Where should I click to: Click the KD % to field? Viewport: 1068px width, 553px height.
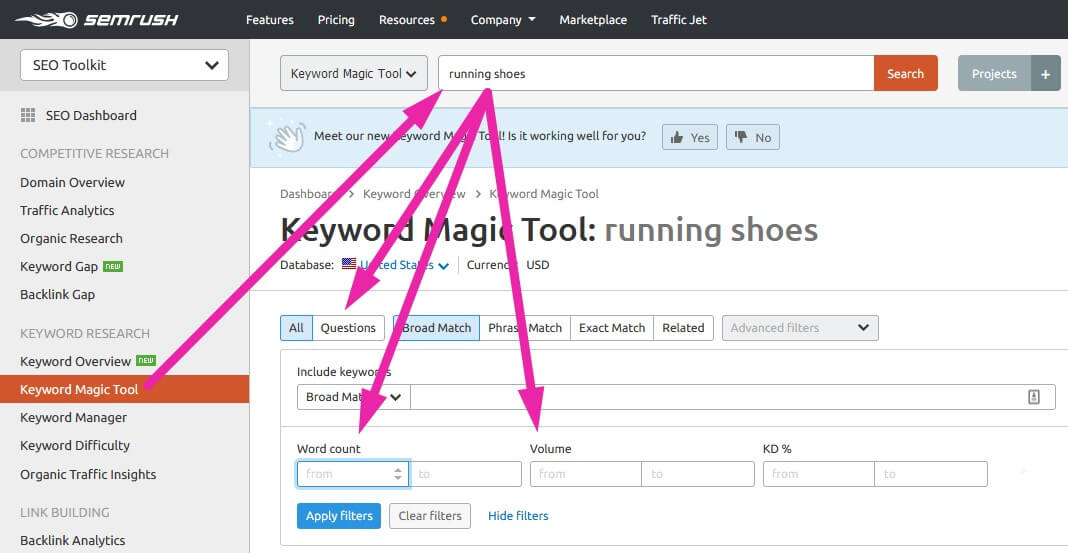(931, 474)
